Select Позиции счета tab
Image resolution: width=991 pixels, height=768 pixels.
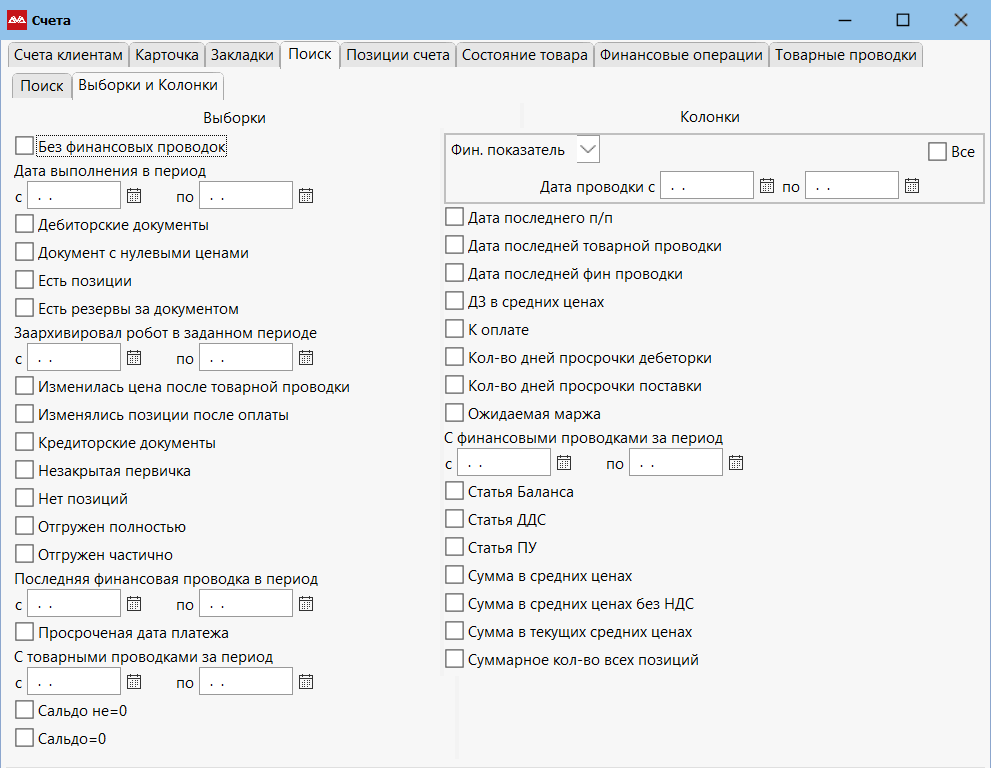[x=398, y=55]
